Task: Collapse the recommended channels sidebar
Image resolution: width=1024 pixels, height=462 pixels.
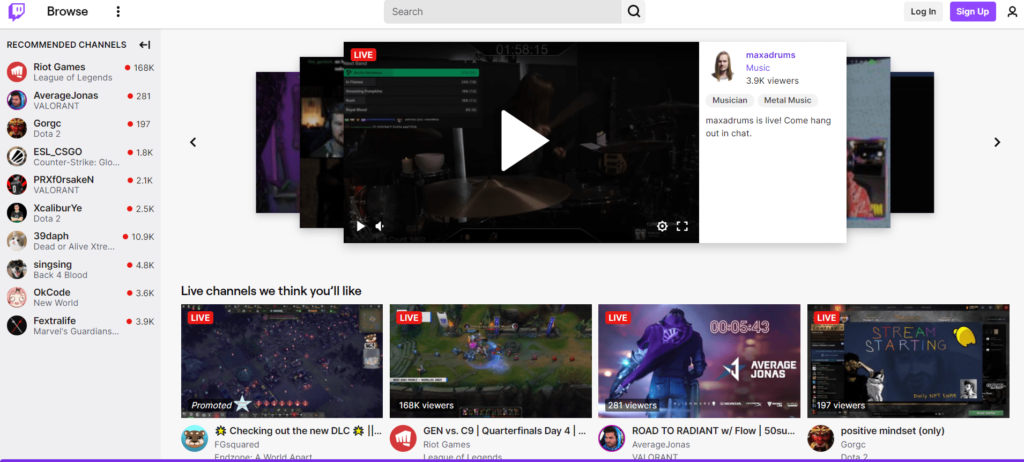Action: click(x=145, y=45)
